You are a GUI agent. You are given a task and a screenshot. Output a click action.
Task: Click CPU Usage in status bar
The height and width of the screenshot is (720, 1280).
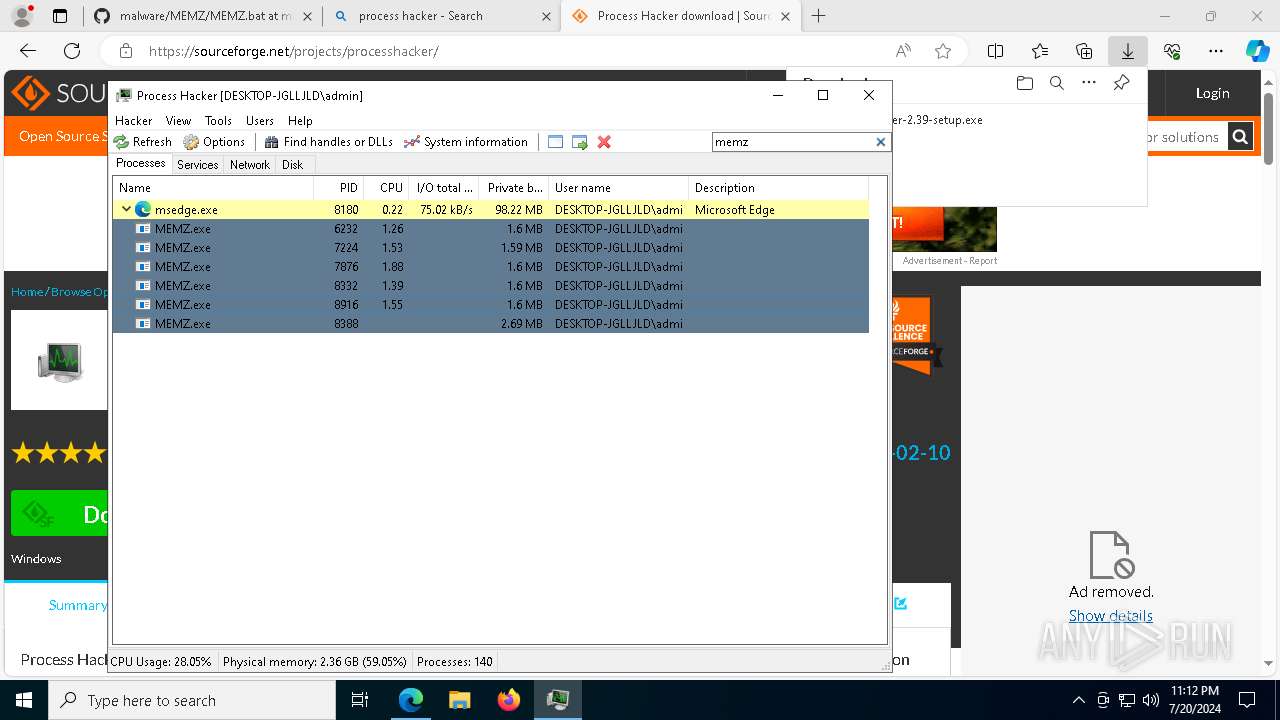click(161, 662)
